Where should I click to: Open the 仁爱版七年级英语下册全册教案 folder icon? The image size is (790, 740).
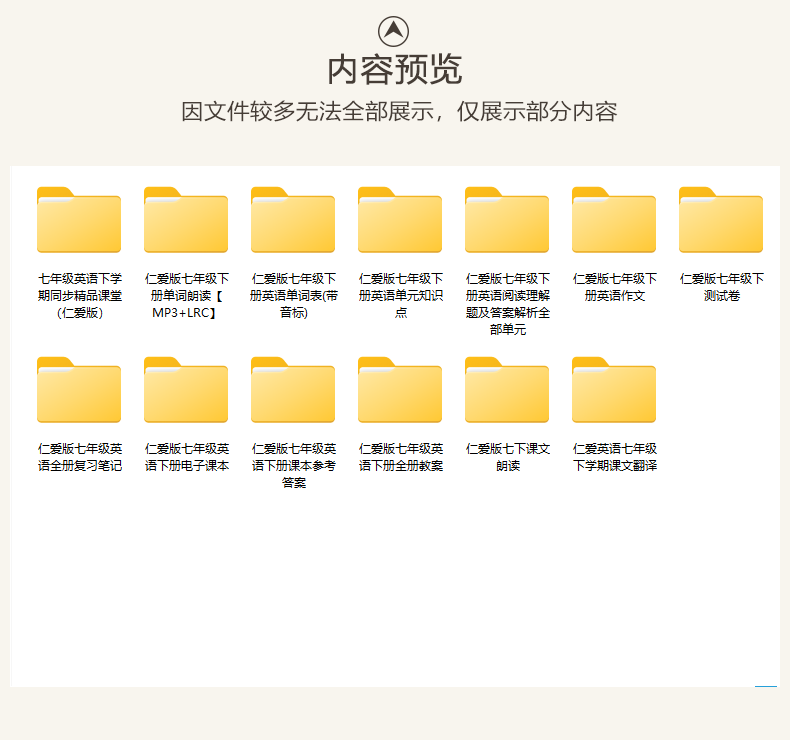coord(400,390)
